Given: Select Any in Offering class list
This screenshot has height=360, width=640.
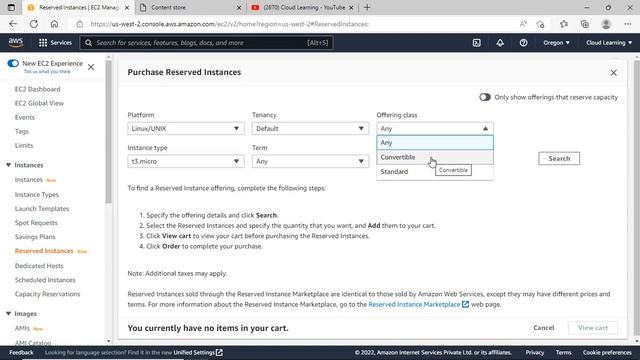Looking at the screenshot, I should point(435,142).
